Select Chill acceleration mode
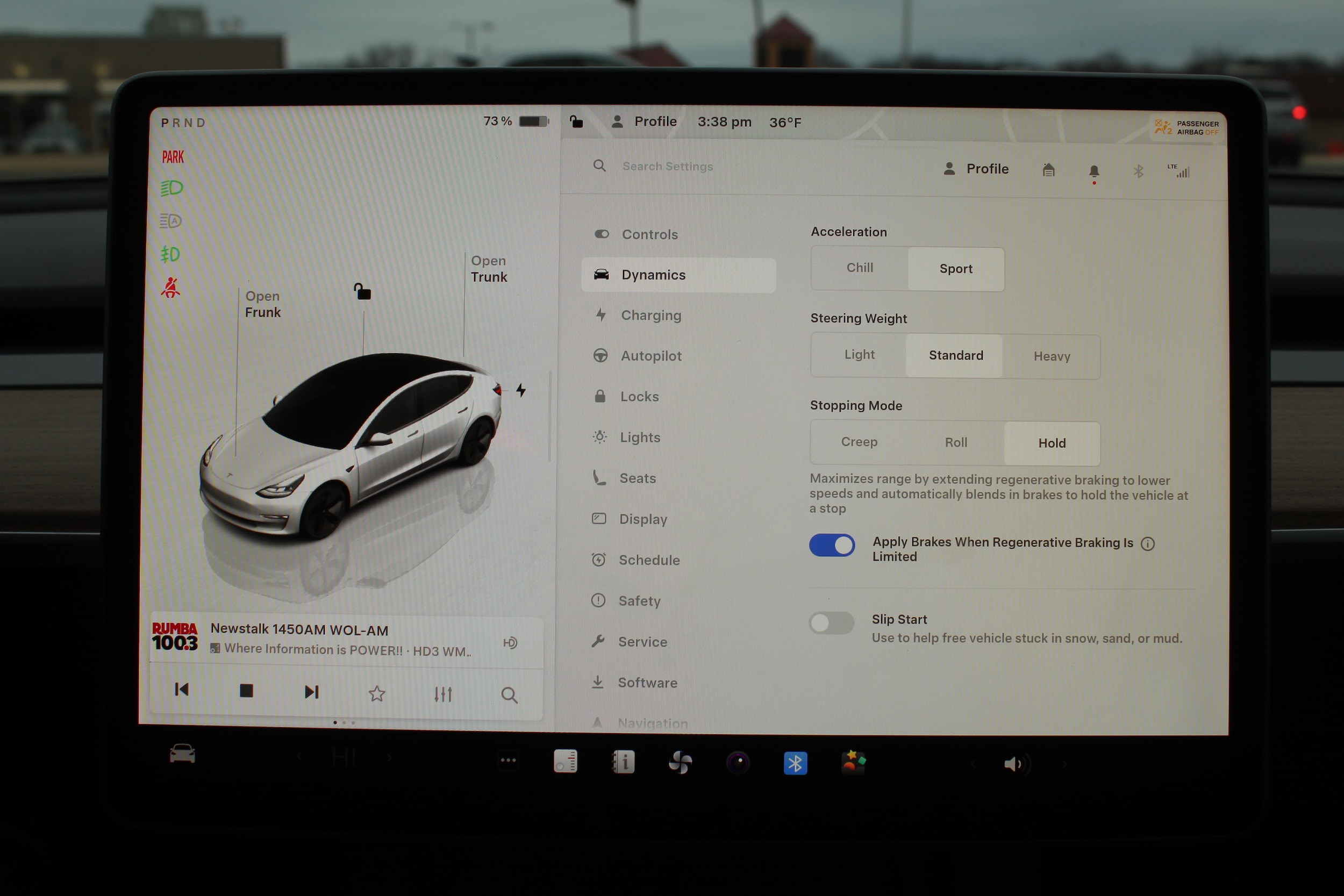Screen dimensions: 1344x896 pos(860,268)
